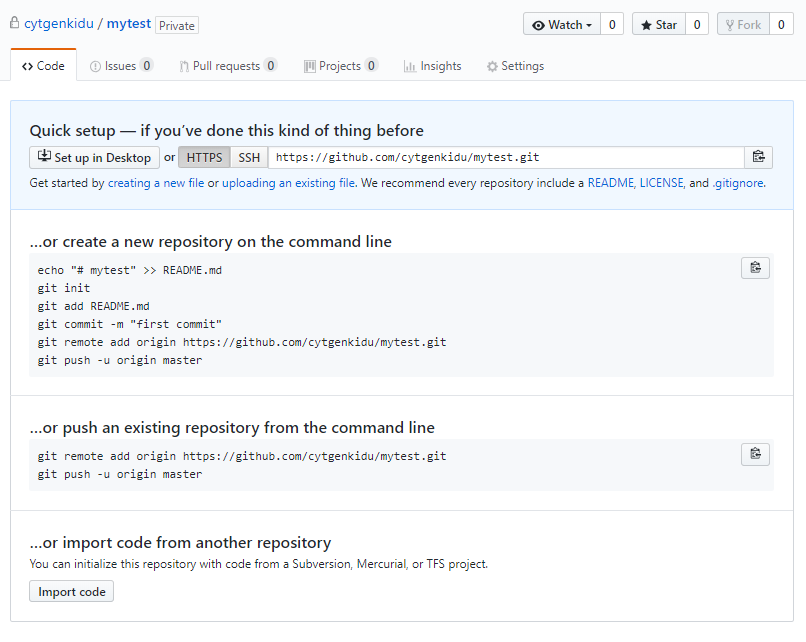Expand the Watch dropdown
The height and width of the screenshot is (642, 806).
(x=562, y=25)
